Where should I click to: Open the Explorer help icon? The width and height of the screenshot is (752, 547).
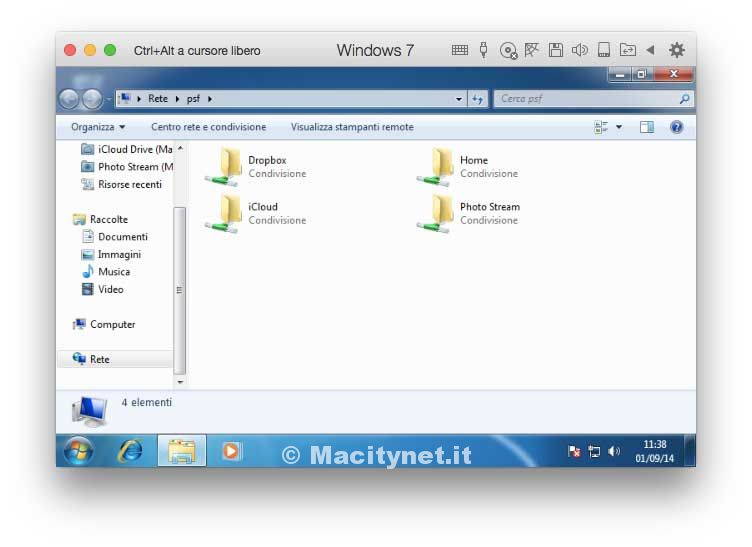(x=676, y=127)
